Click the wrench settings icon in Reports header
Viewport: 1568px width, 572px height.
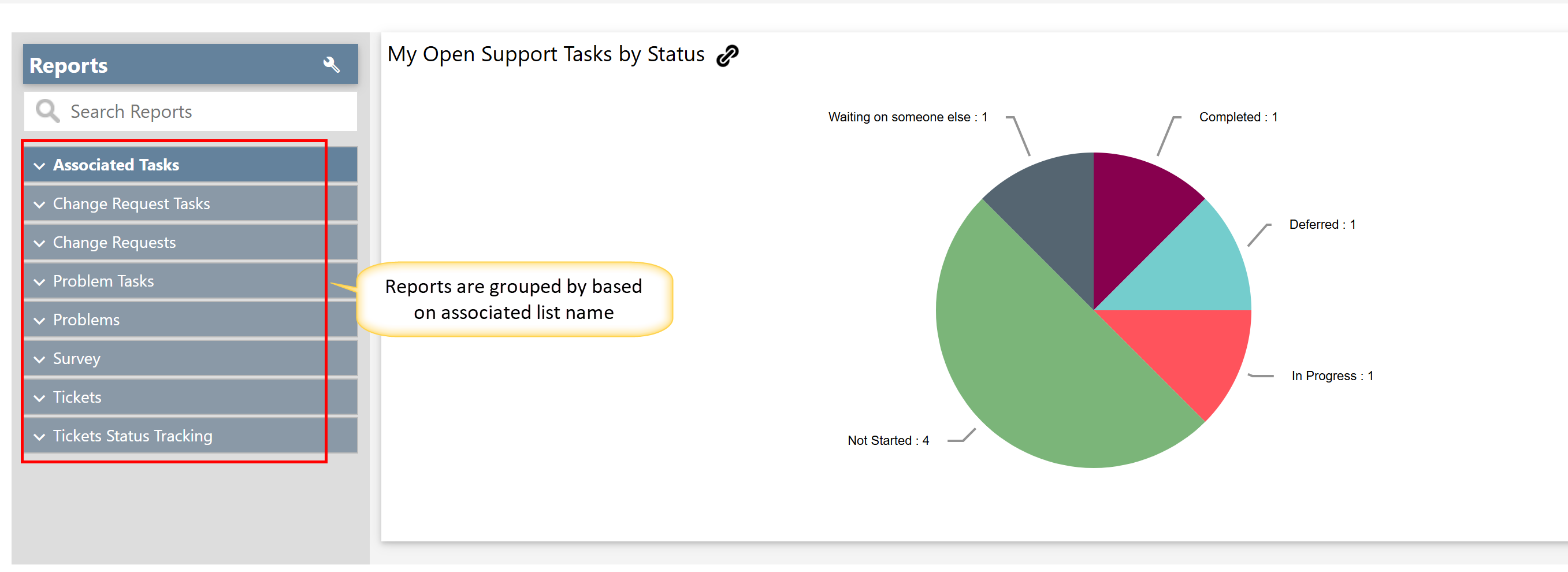point(331,65)
